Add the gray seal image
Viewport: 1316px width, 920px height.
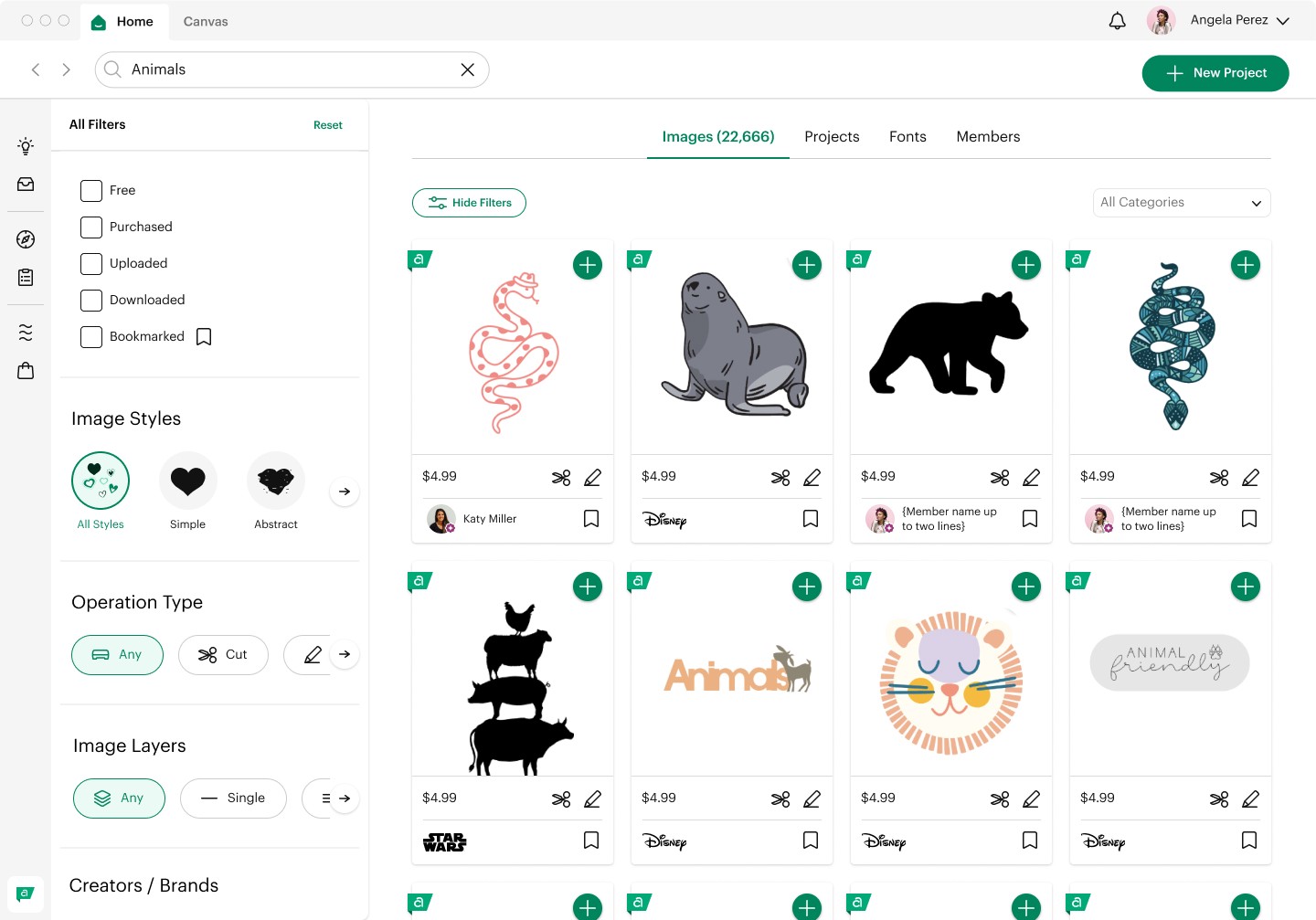click(807, 265)
